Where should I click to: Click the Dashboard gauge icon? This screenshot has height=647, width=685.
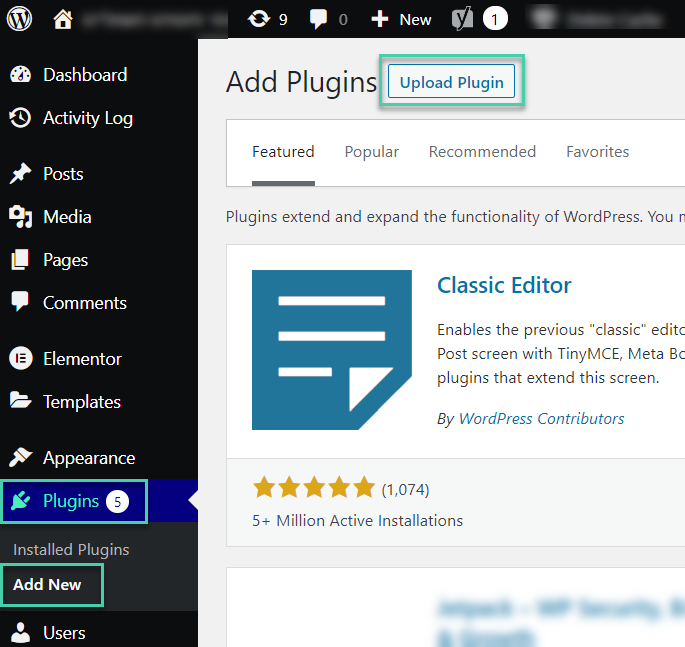pyautogui.click(x=21, y=75)
